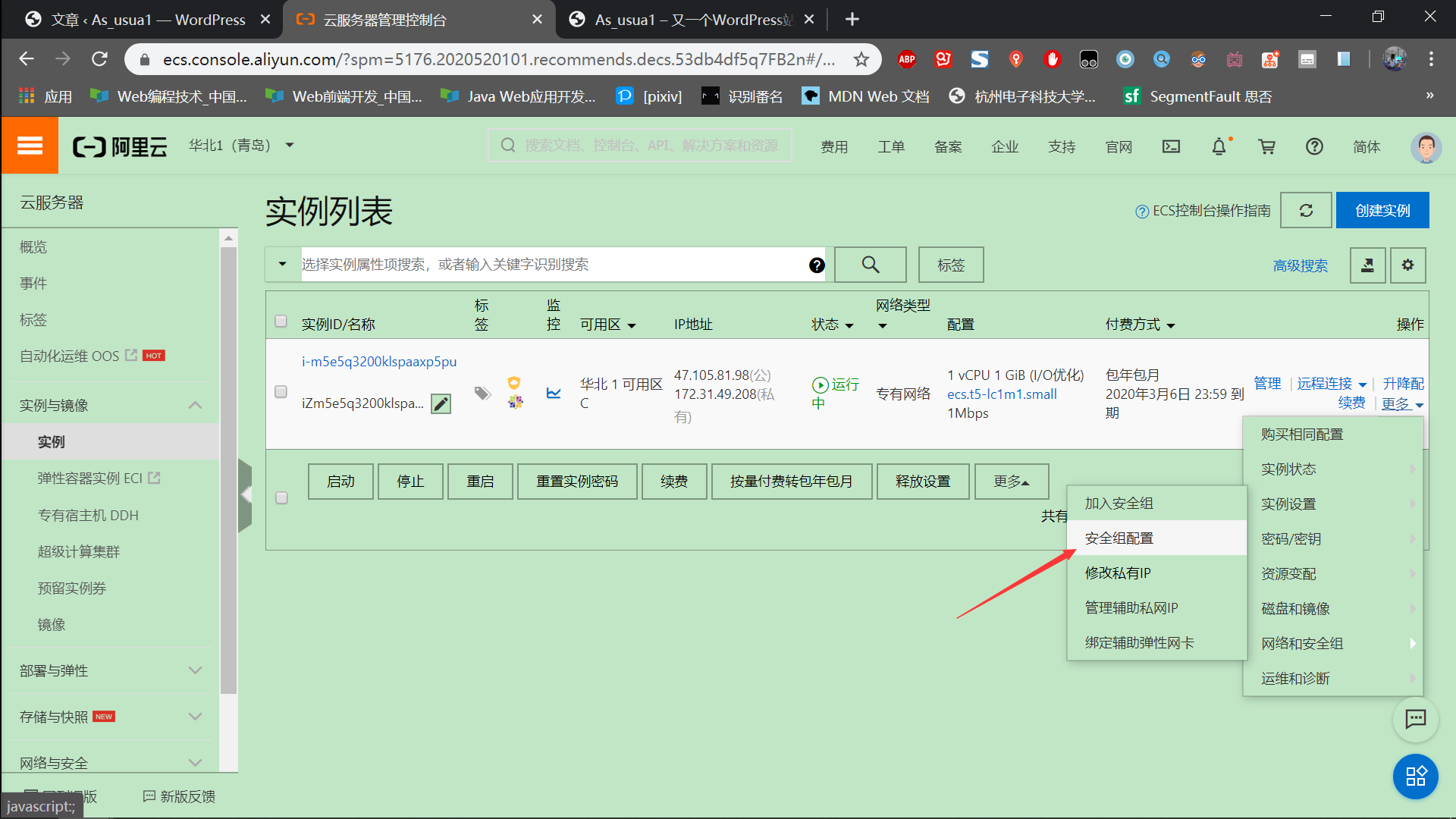Choose 网络和安全组 menu entry
The width and height of the screenshot is (1456, 819).
[x=1302, y=643]
